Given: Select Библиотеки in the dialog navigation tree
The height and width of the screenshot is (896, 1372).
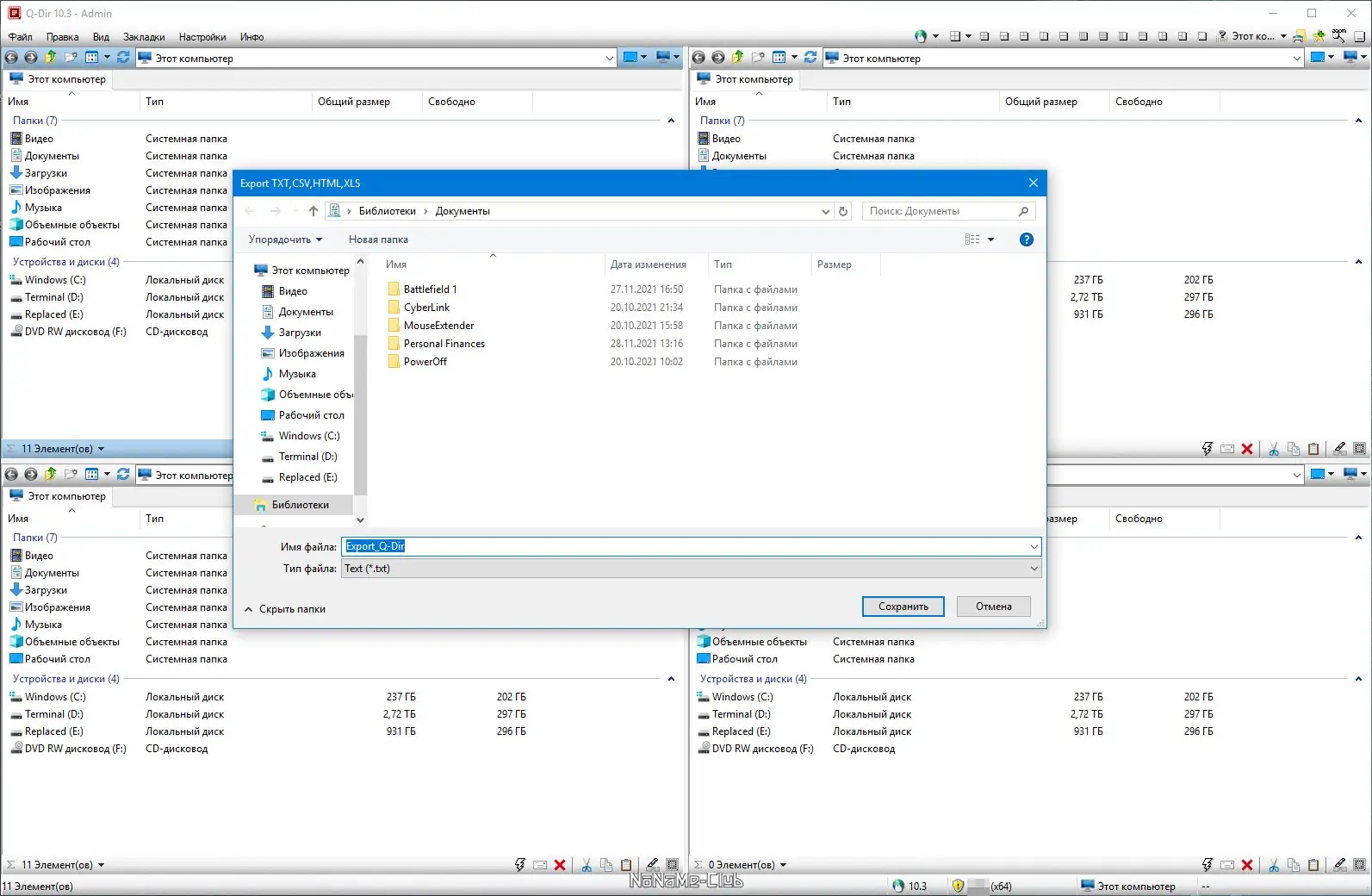Looking at the screenshot, I should click(x=301, y=505).
